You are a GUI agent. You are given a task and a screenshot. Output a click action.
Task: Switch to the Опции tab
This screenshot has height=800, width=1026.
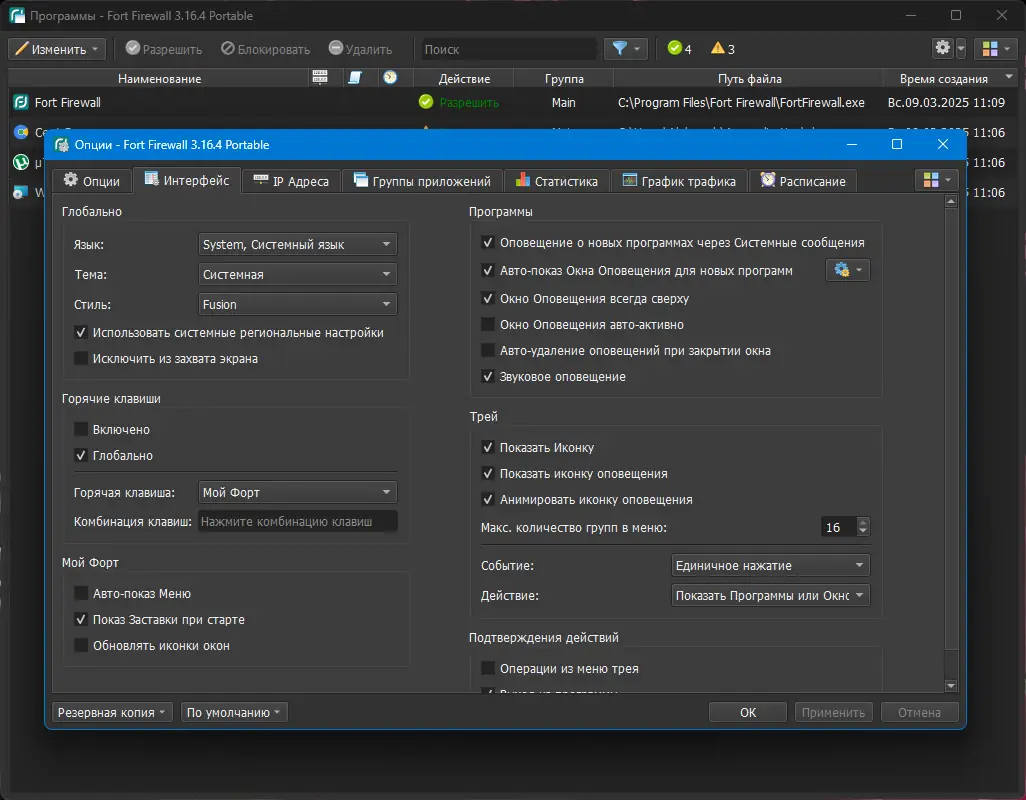(x=92, y=181)
